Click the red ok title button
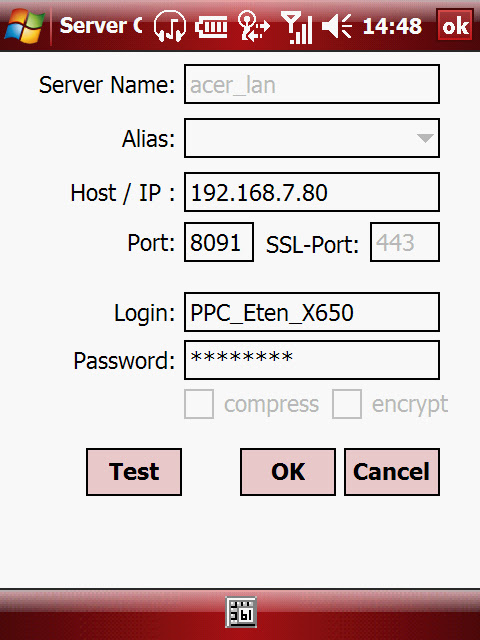 pyautogui.click(x=455, y=27)
